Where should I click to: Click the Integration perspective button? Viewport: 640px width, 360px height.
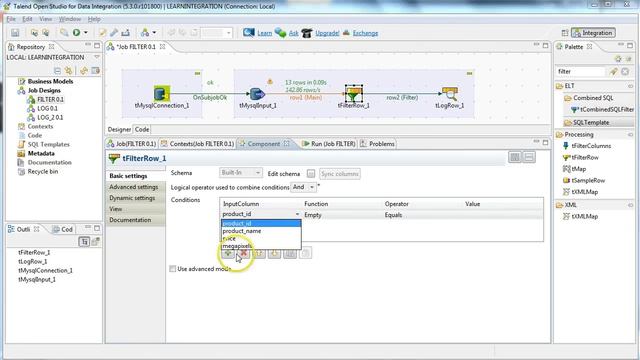coord(593,33)
